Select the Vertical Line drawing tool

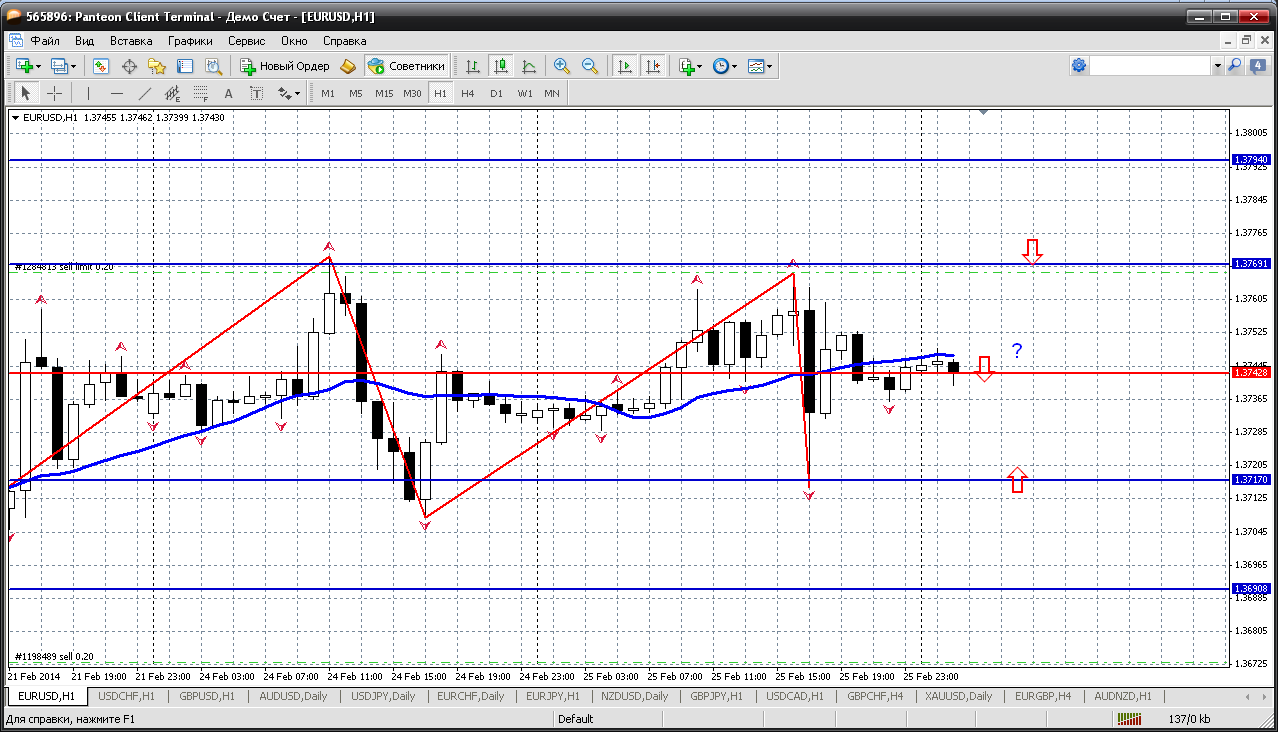tap(88, 93)
